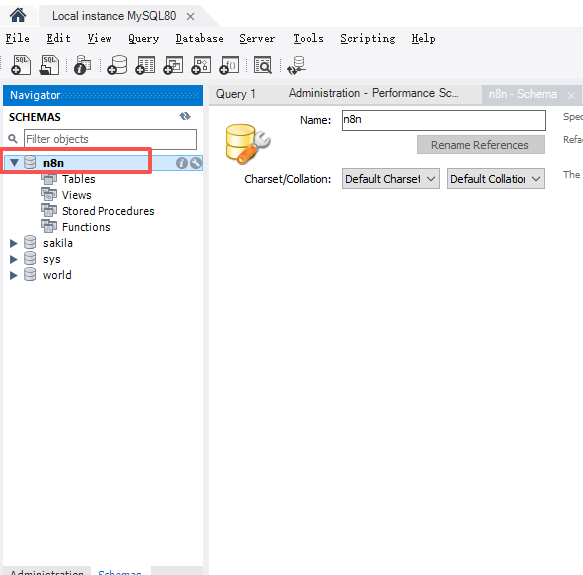Screen dimensions: 583x575
Task: Click into the Filter objects field
Action: (x=110, y=139)
